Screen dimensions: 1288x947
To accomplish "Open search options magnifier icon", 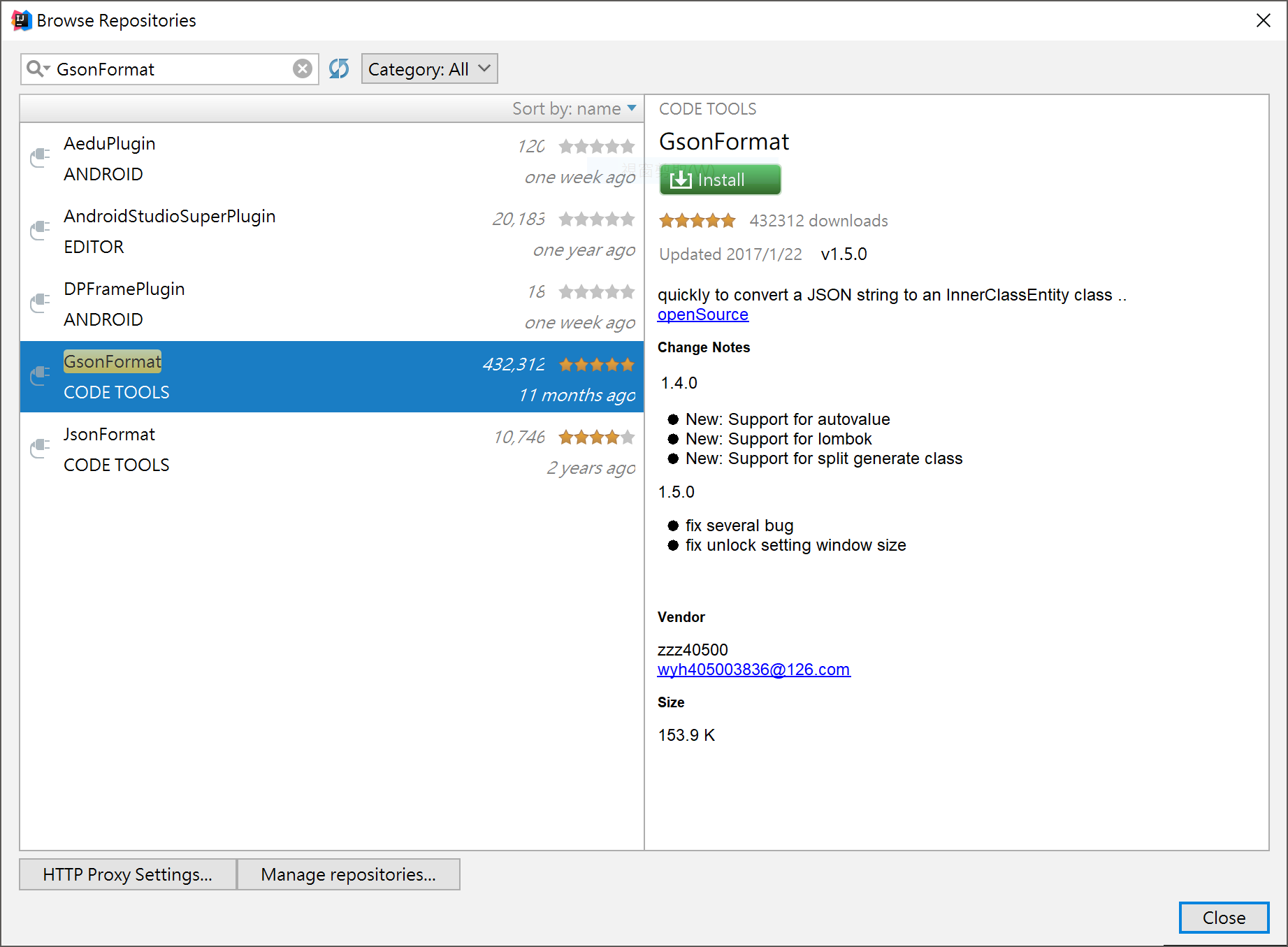I will click(x=38, y=68).
